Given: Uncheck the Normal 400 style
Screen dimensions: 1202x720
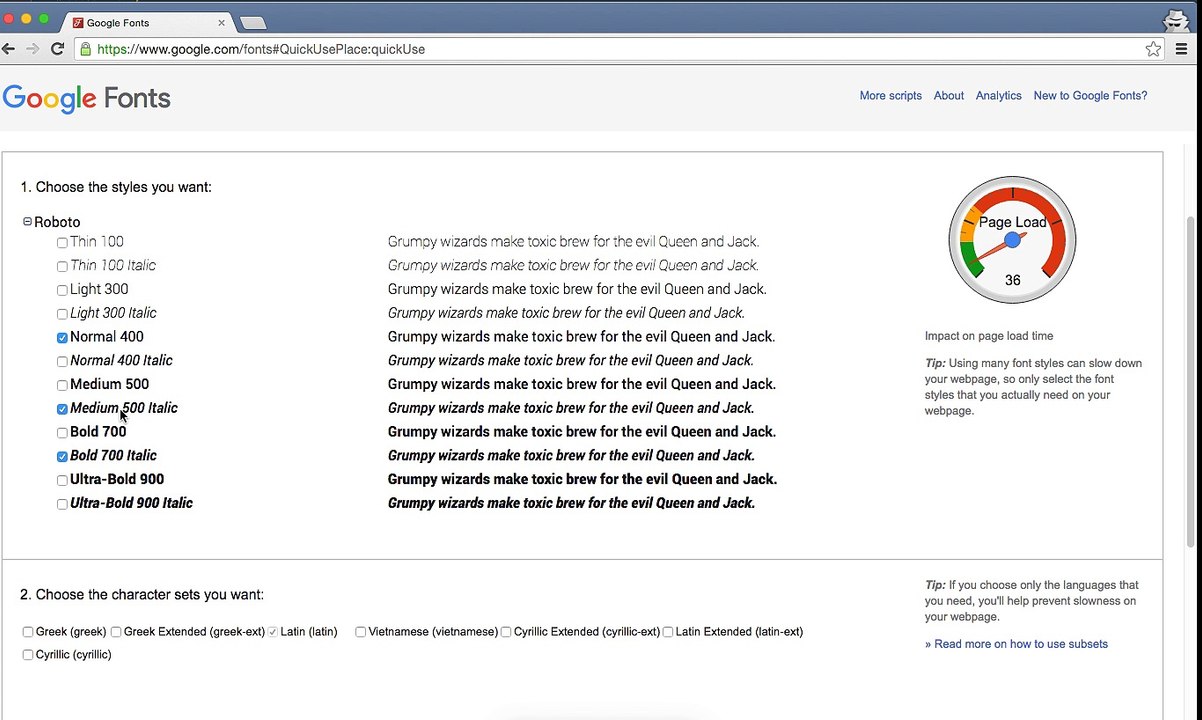Looking at the screenshot, I should [x=62, y=338].
